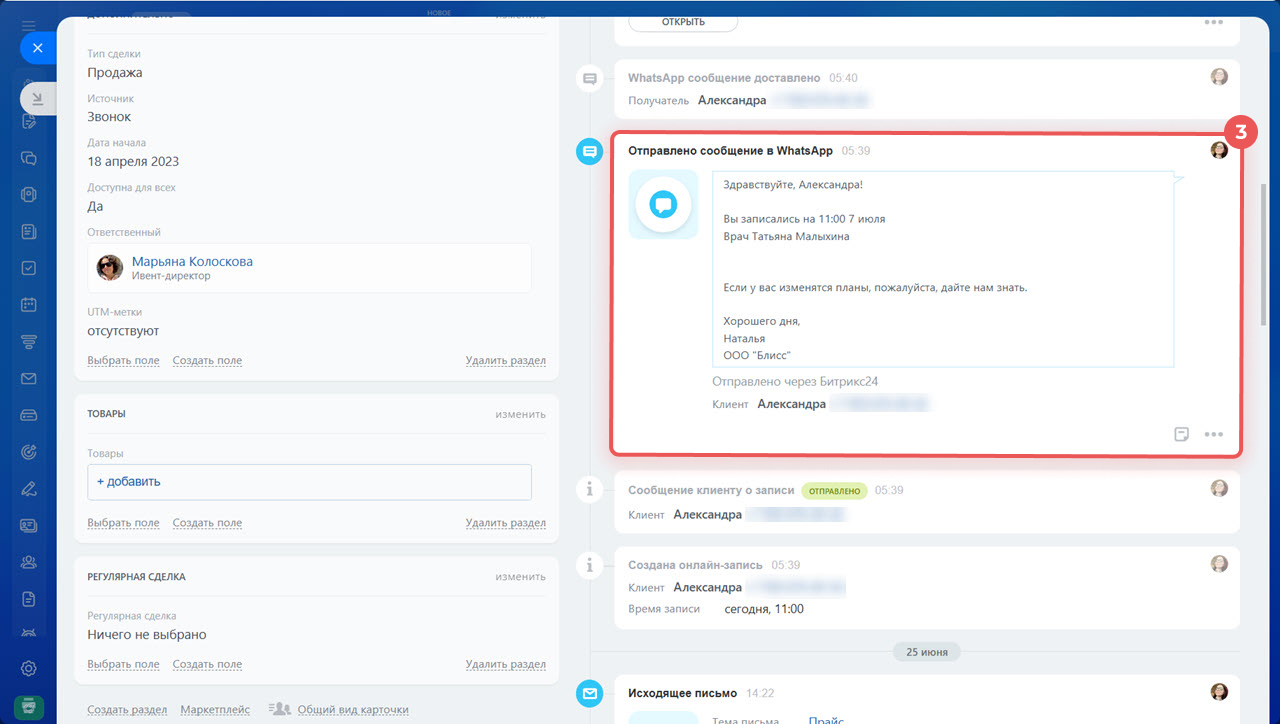Click изменить in the Товары section

click(x=520, y=413)
